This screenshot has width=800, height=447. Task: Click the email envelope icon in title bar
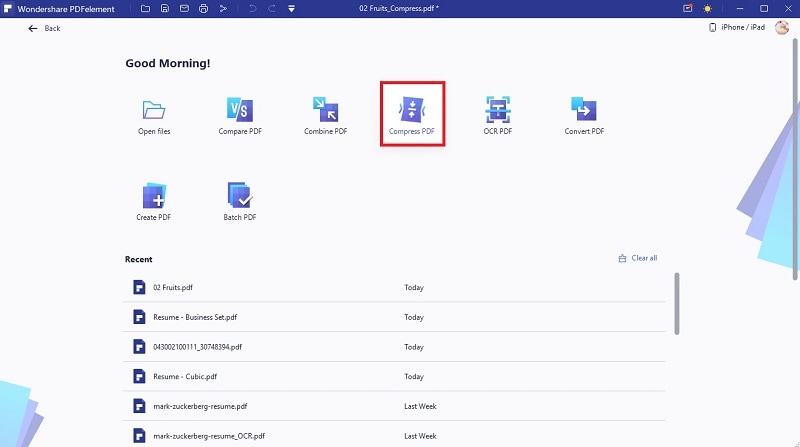click(184, 9)
